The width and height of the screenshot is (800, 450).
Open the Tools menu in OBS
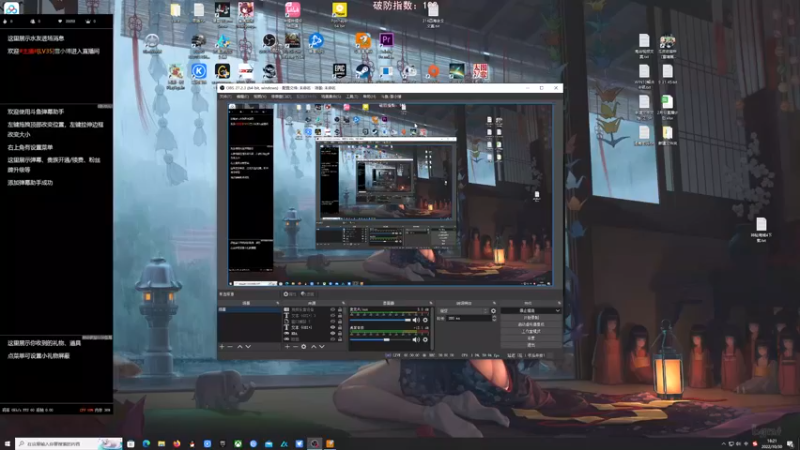351,96
